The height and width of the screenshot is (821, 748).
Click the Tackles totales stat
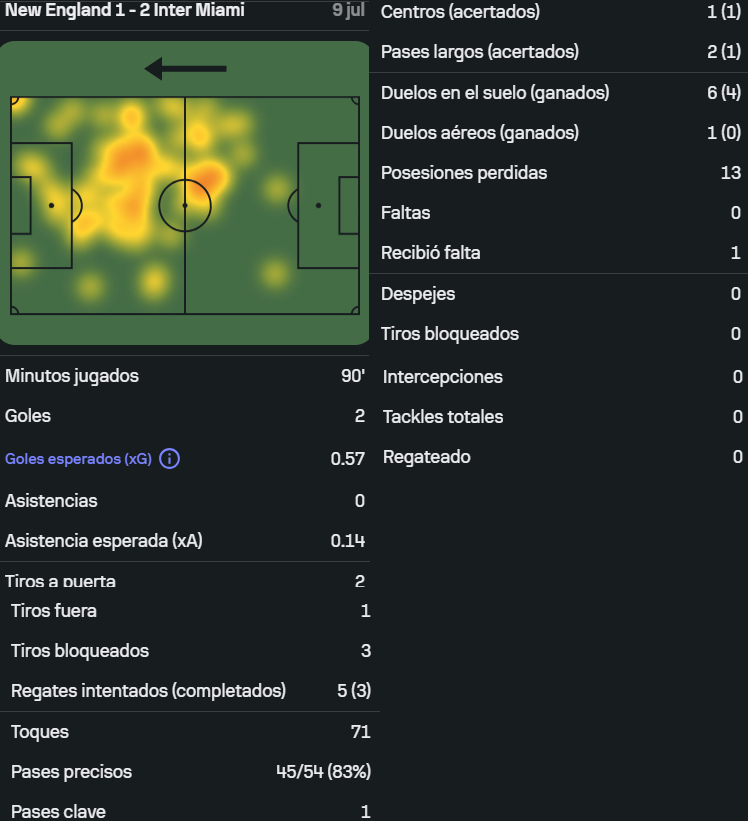click(x=561, y=417)
